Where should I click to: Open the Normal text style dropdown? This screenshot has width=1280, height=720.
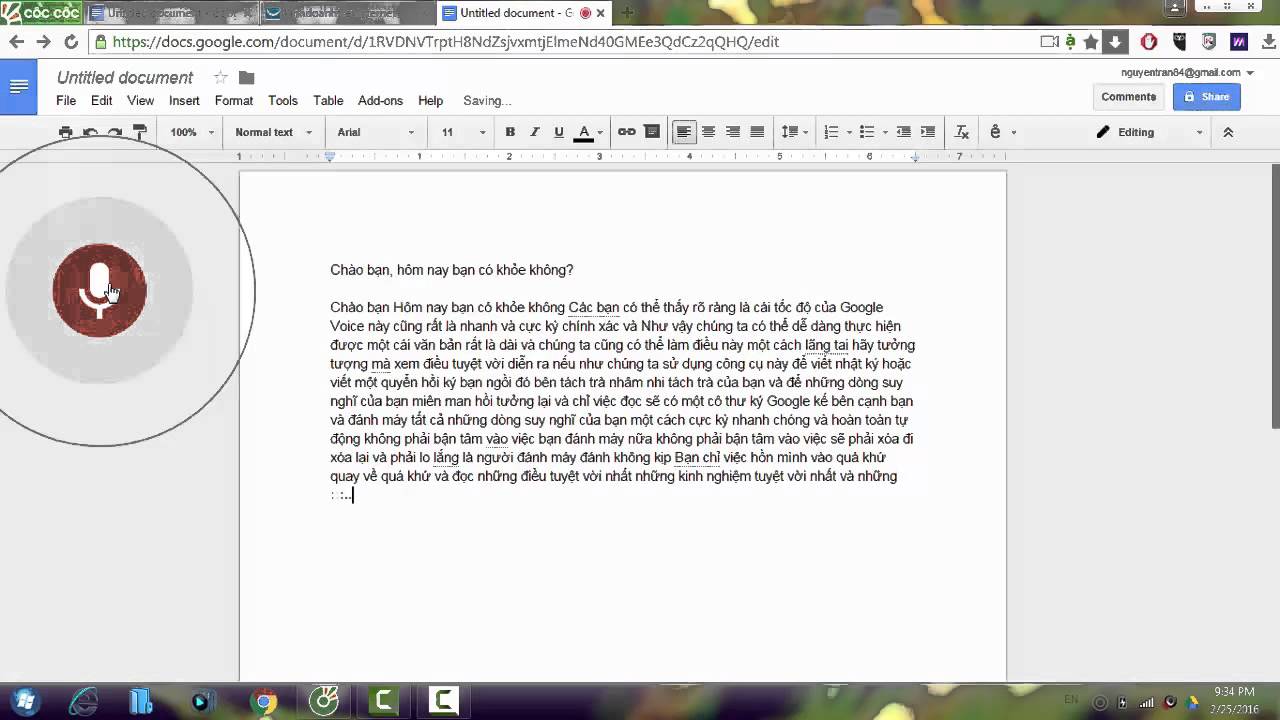(x=273, y=132)
